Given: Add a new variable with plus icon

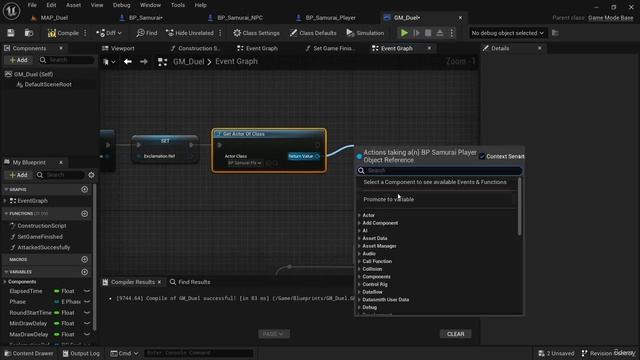Looking at the screenshot, I should pos(84,272).
